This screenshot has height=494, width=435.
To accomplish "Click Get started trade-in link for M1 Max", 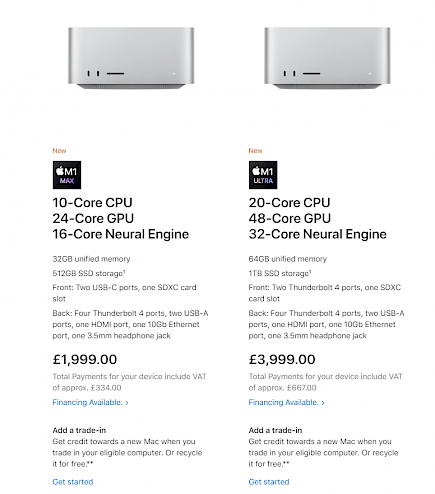I will 73,482.
